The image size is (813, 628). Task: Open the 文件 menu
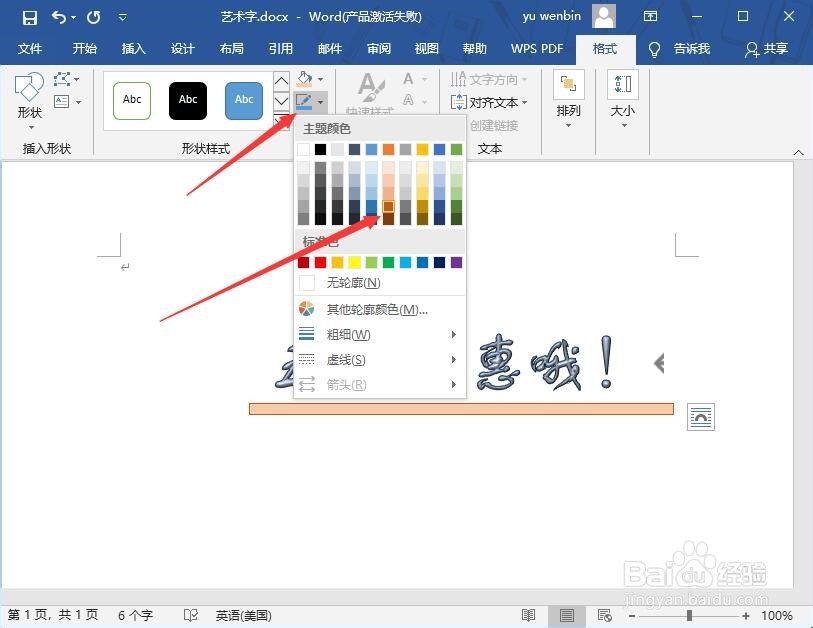coord(31,47)
